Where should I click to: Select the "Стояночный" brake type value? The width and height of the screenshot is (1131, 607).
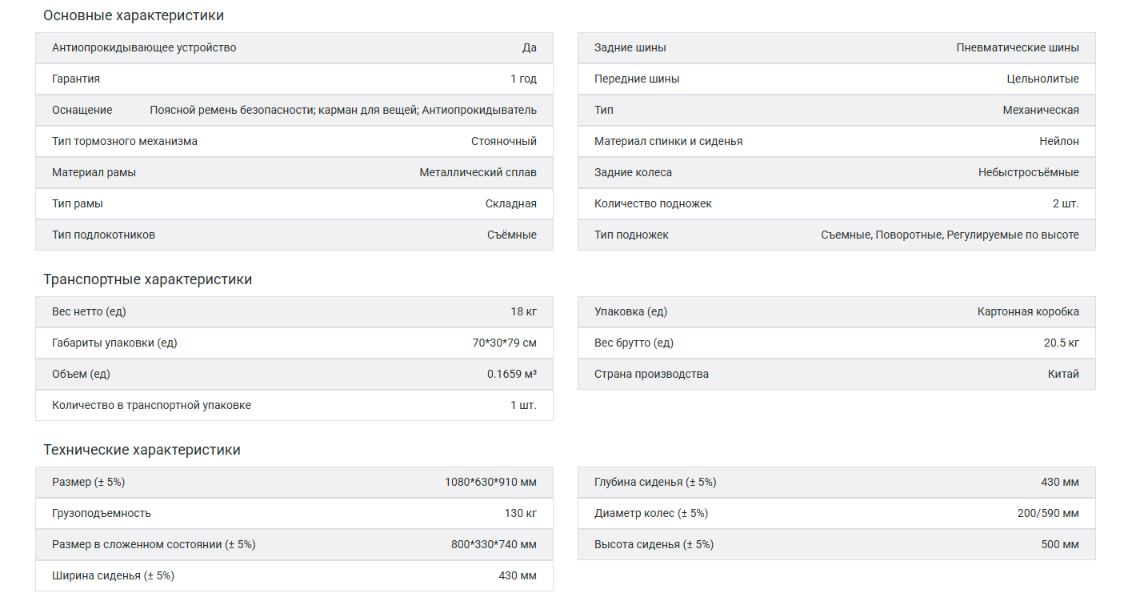(504, 142)
